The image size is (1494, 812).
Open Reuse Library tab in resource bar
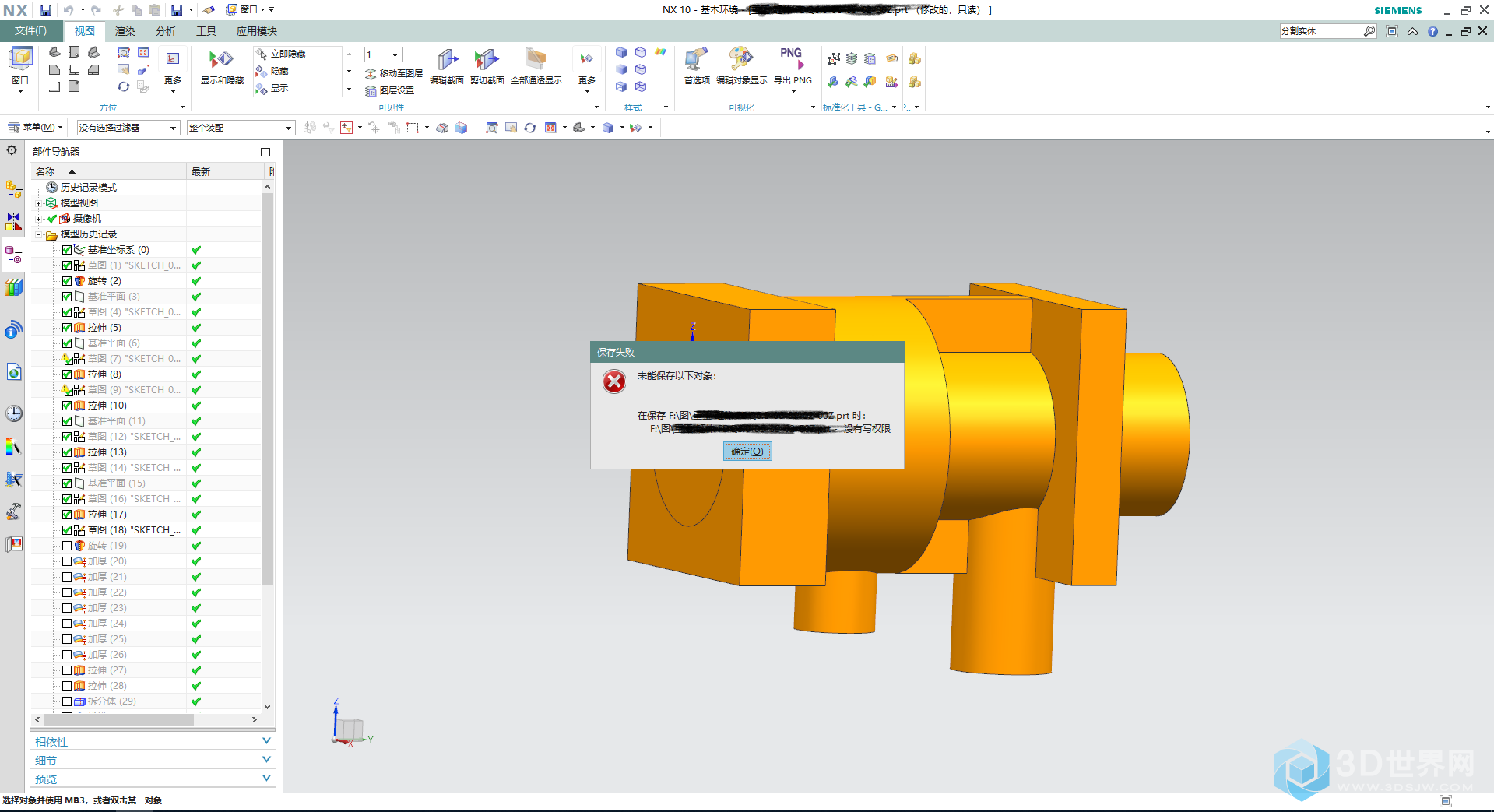[x=14, y=287]
